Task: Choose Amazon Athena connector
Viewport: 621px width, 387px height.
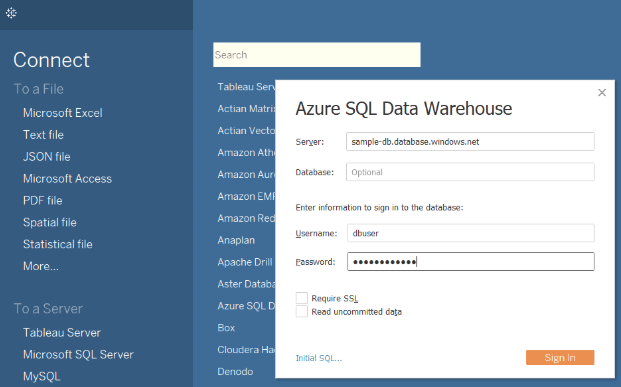Action: click(246, 153)
